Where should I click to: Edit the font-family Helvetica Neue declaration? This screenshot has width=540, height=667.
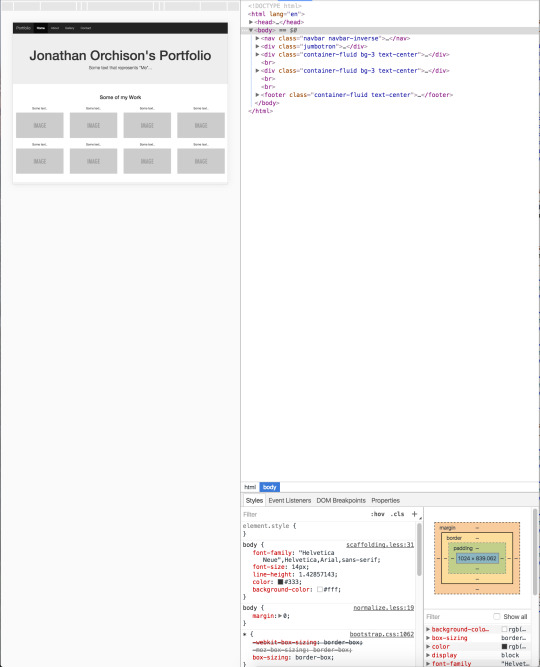coord(316,556)
